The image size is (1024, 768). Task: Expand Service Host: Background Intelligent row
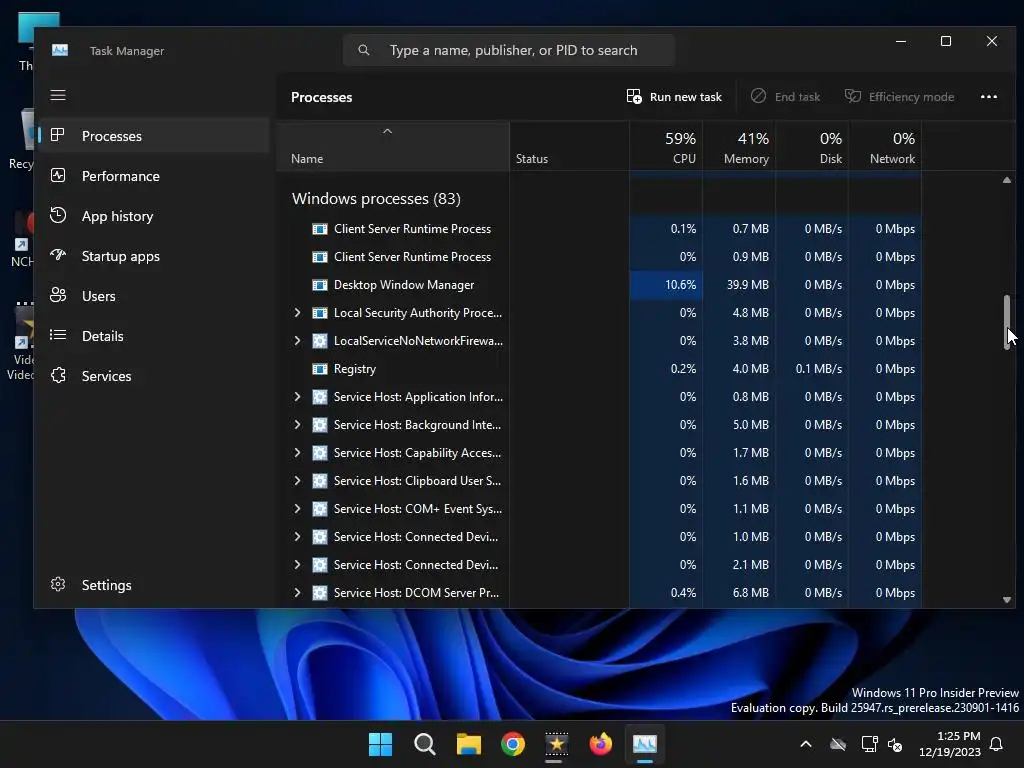297,424
